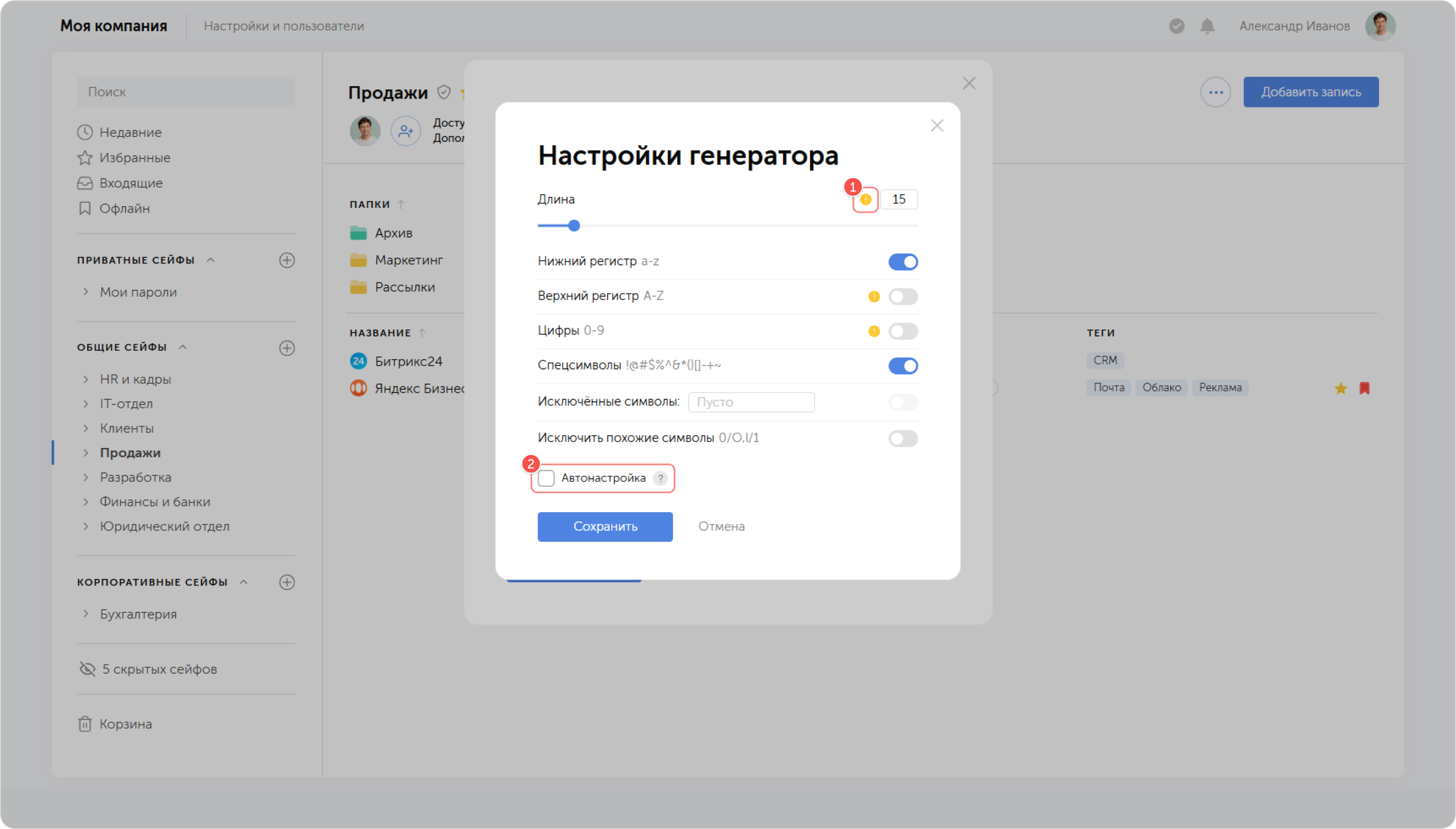Viewport: 1456px width, 829px height.
Task: Click the notifications bell icon
Action: 1206,26
